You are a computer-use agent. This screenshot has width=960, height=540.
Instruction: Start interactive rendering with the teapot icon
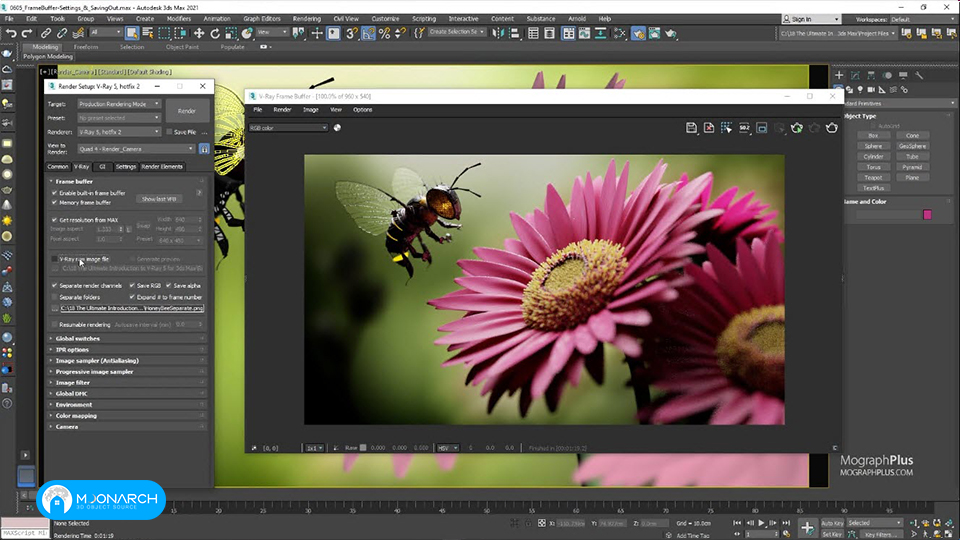pos(797,128)
